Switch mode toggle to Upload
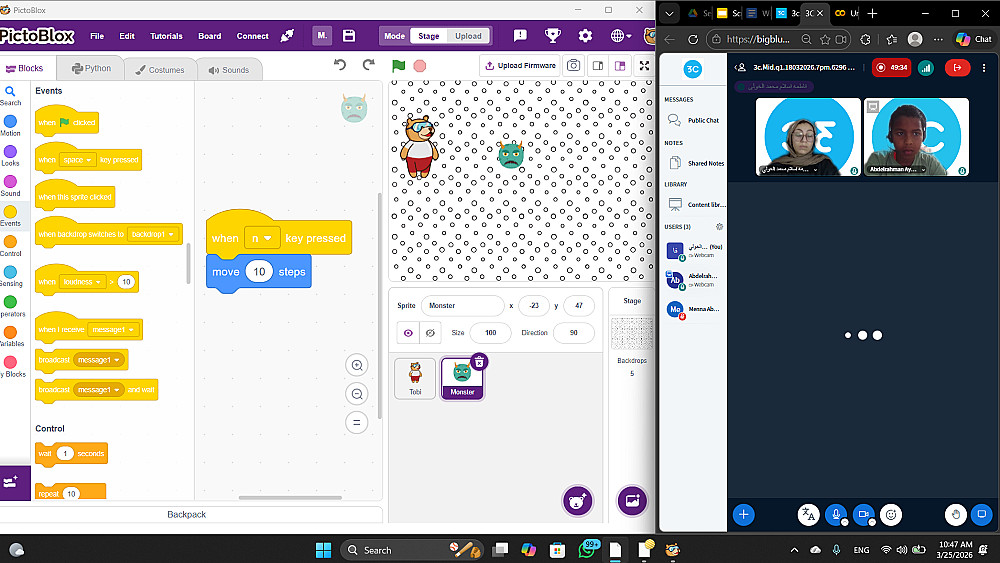Image resolution: width=1000 pixels, height=563 pixels. pyautogui.click(x=468, y=36)
